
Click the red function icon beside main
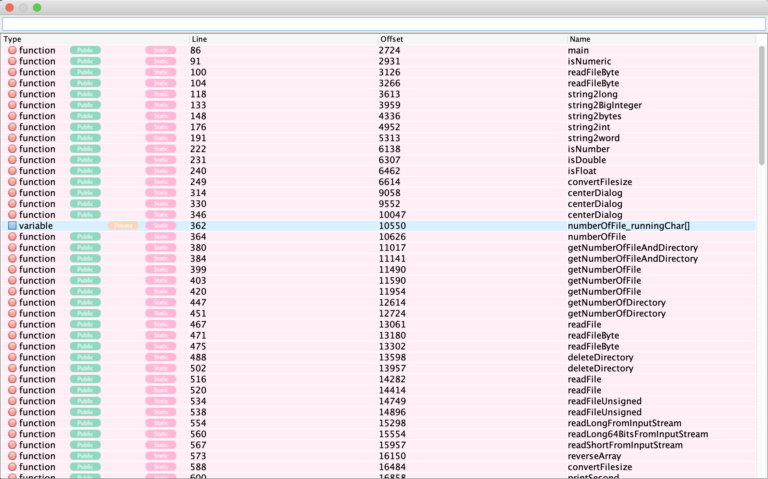pyautogui.click(x=12, y=50)
